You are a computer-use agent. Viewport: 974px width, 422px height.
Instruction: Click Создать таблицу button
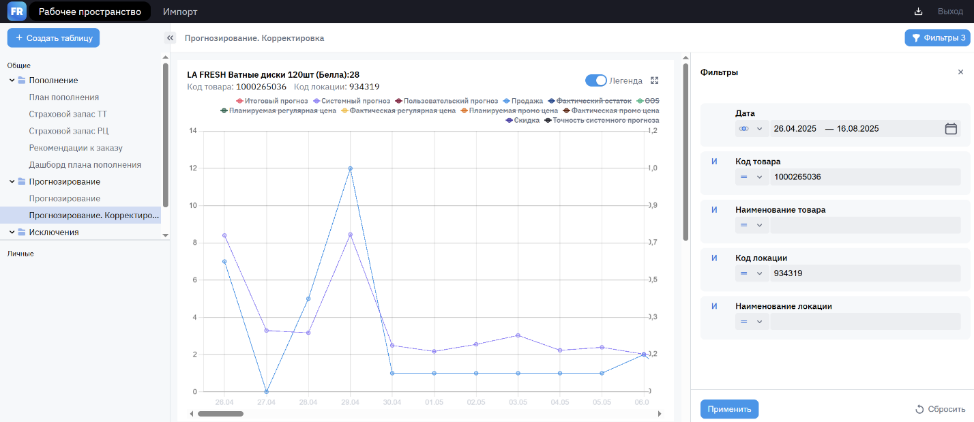53,38
